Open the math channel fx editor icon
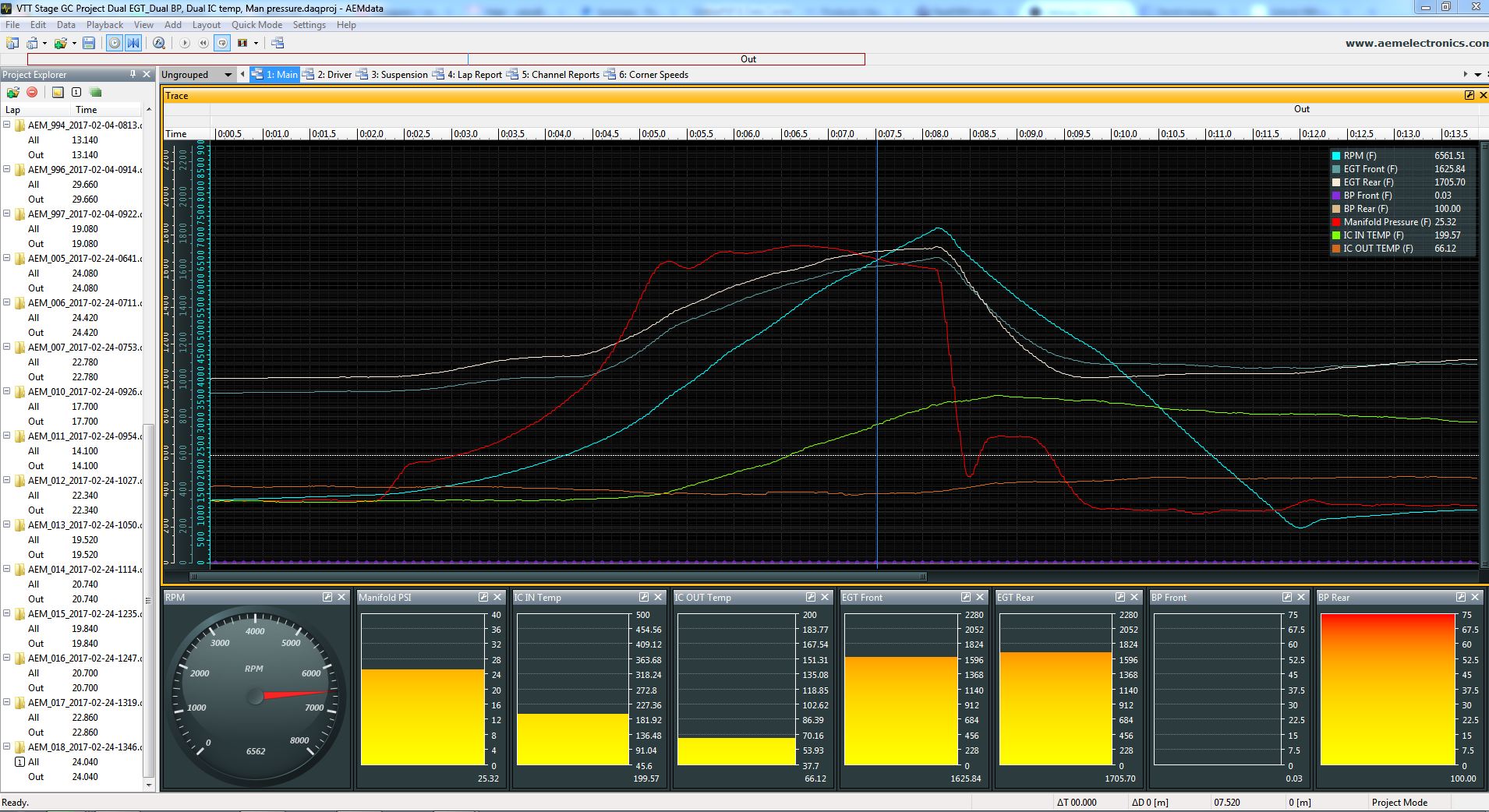 pyautogui.click(x=158, y=43)
